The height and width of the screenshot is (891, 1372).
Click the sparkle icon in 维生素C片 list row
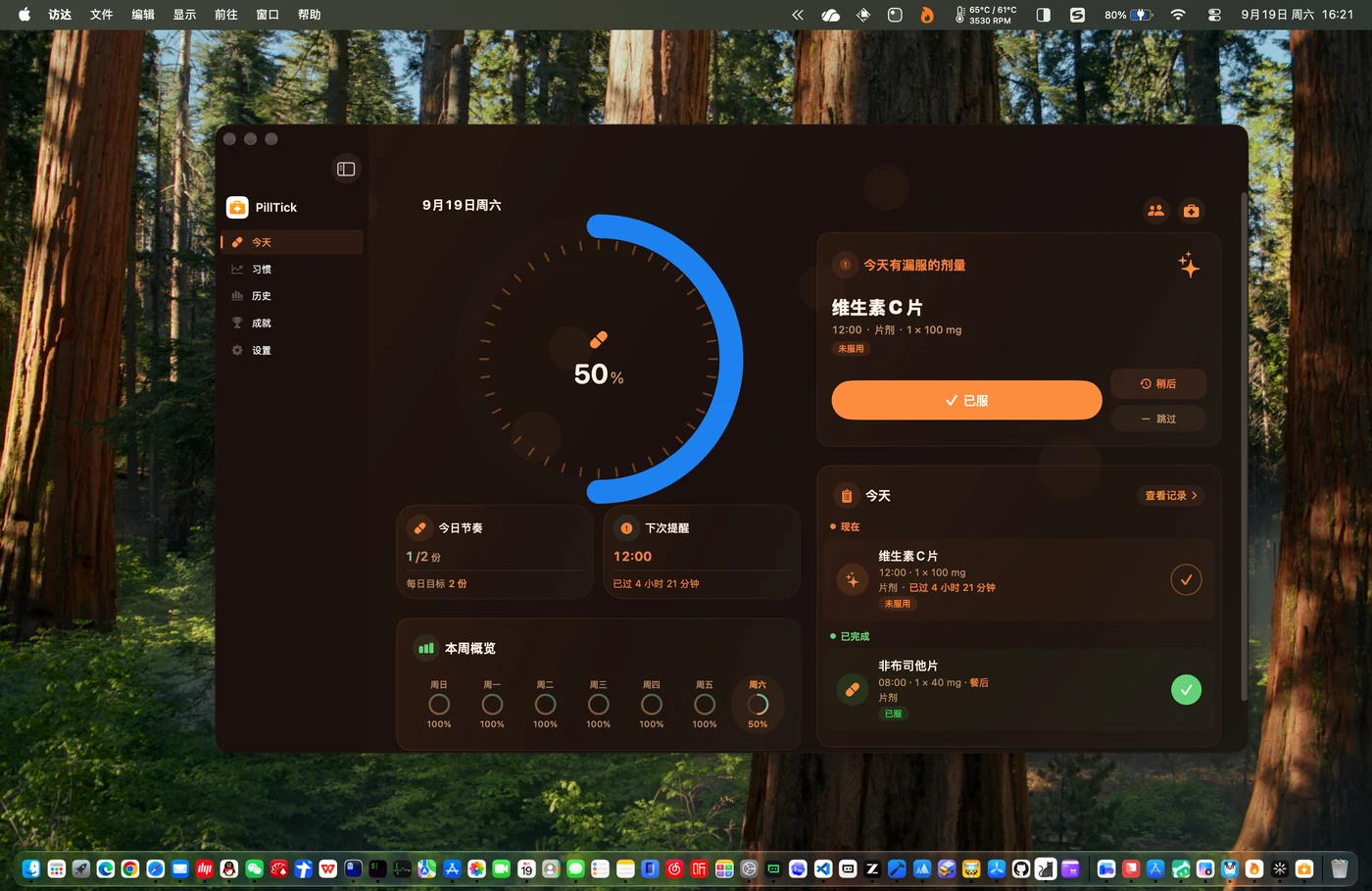tap(853, 580)
